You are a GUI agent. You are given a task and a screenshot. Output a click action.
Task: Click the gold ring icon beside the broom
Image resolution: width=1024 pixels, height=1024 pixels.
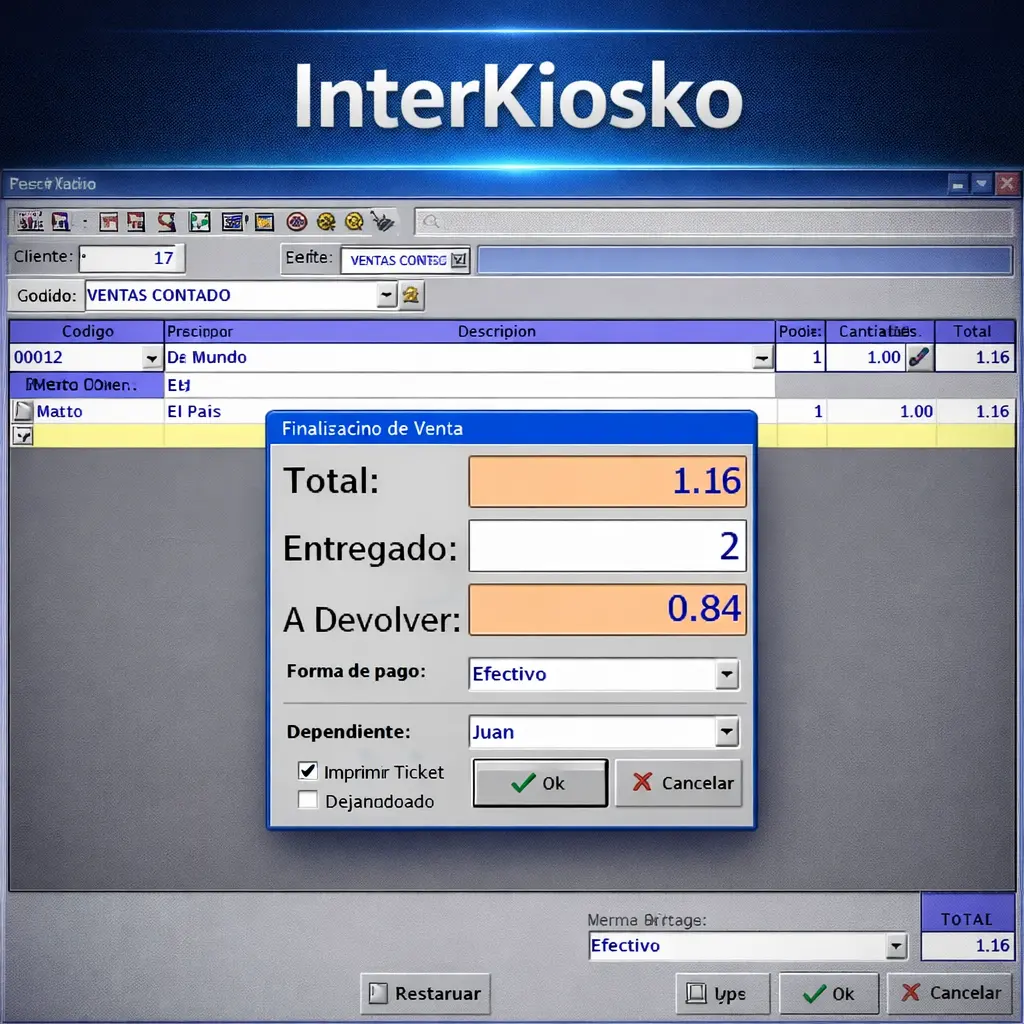(x=354, y=222)
